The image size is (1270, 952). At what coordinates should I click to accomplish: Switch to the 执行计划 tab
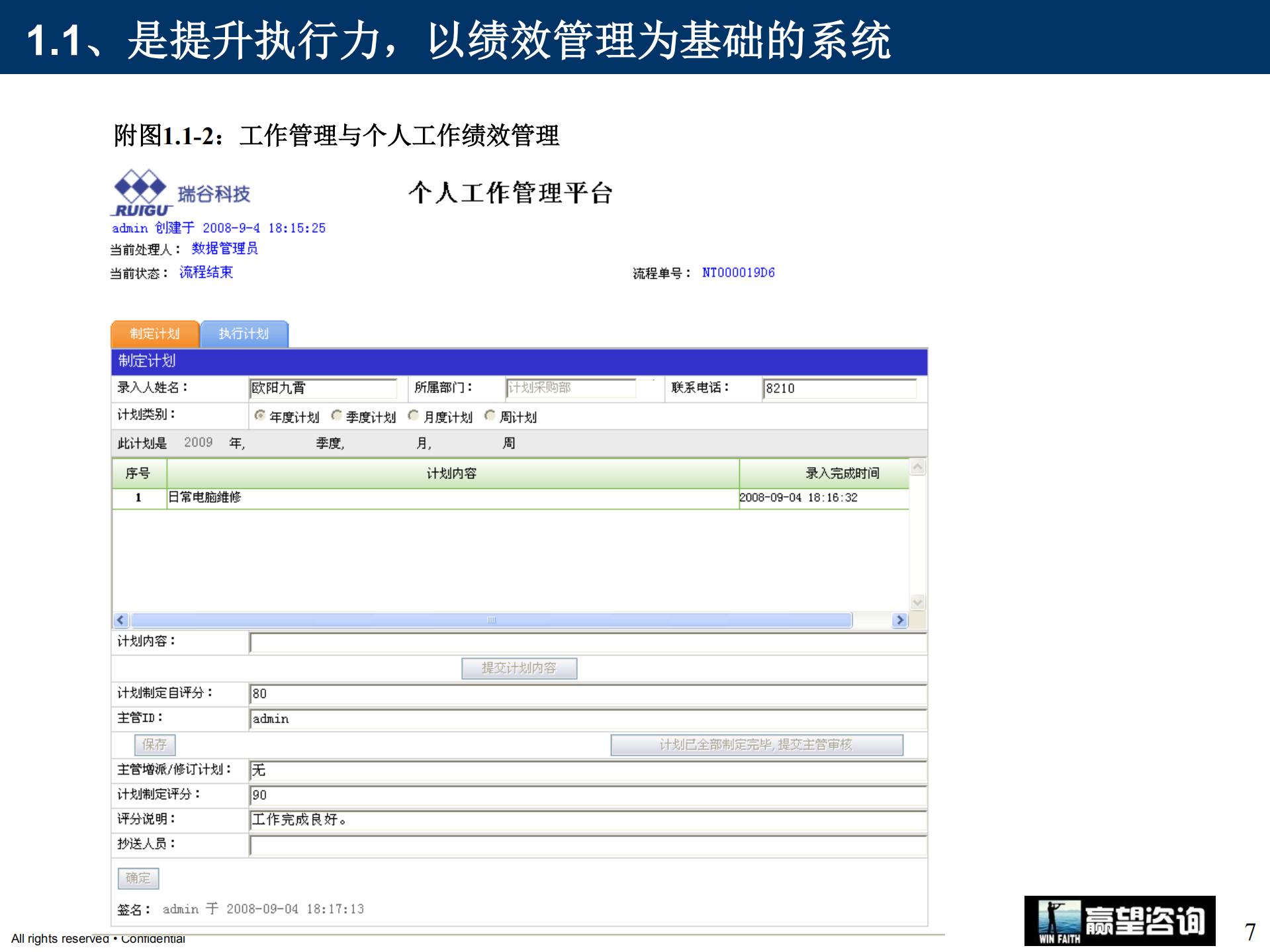point(244,333)
